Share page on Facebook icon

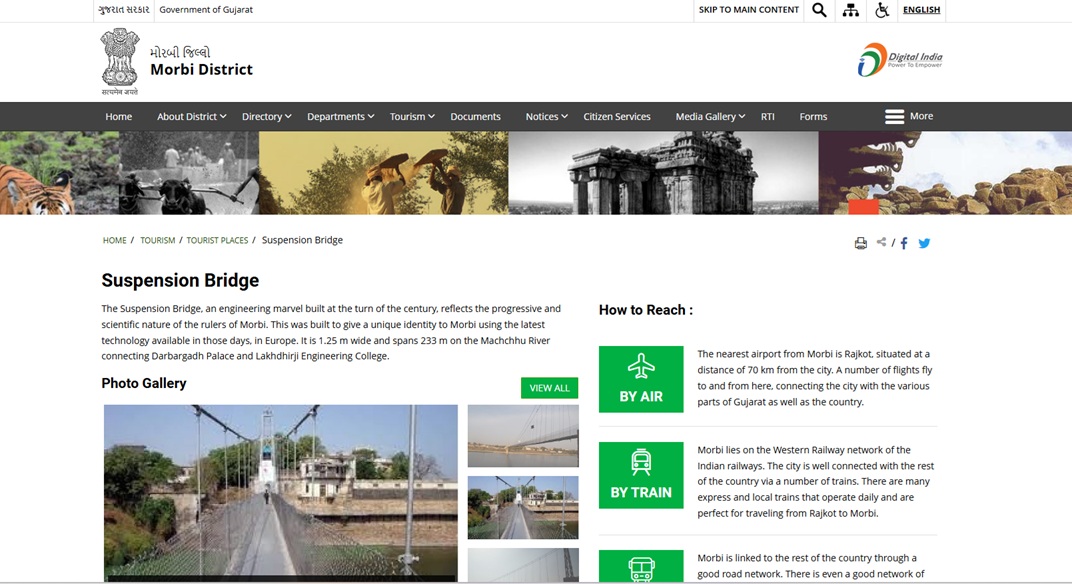click(x=904, y=243)
